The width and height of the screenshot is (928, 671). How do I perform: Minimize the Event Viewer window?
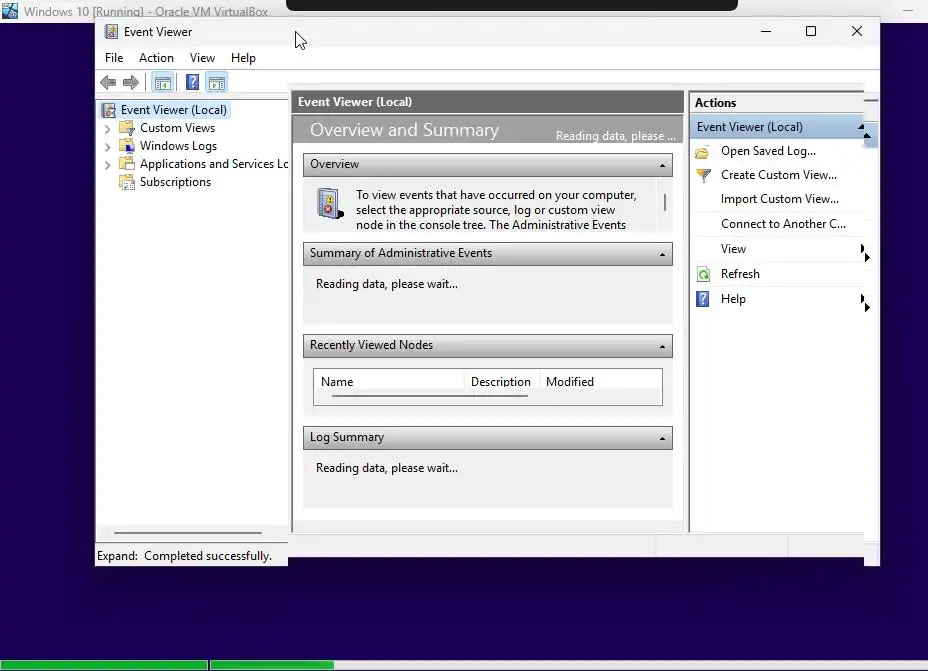pyautogui.click(x=766, y=31)
